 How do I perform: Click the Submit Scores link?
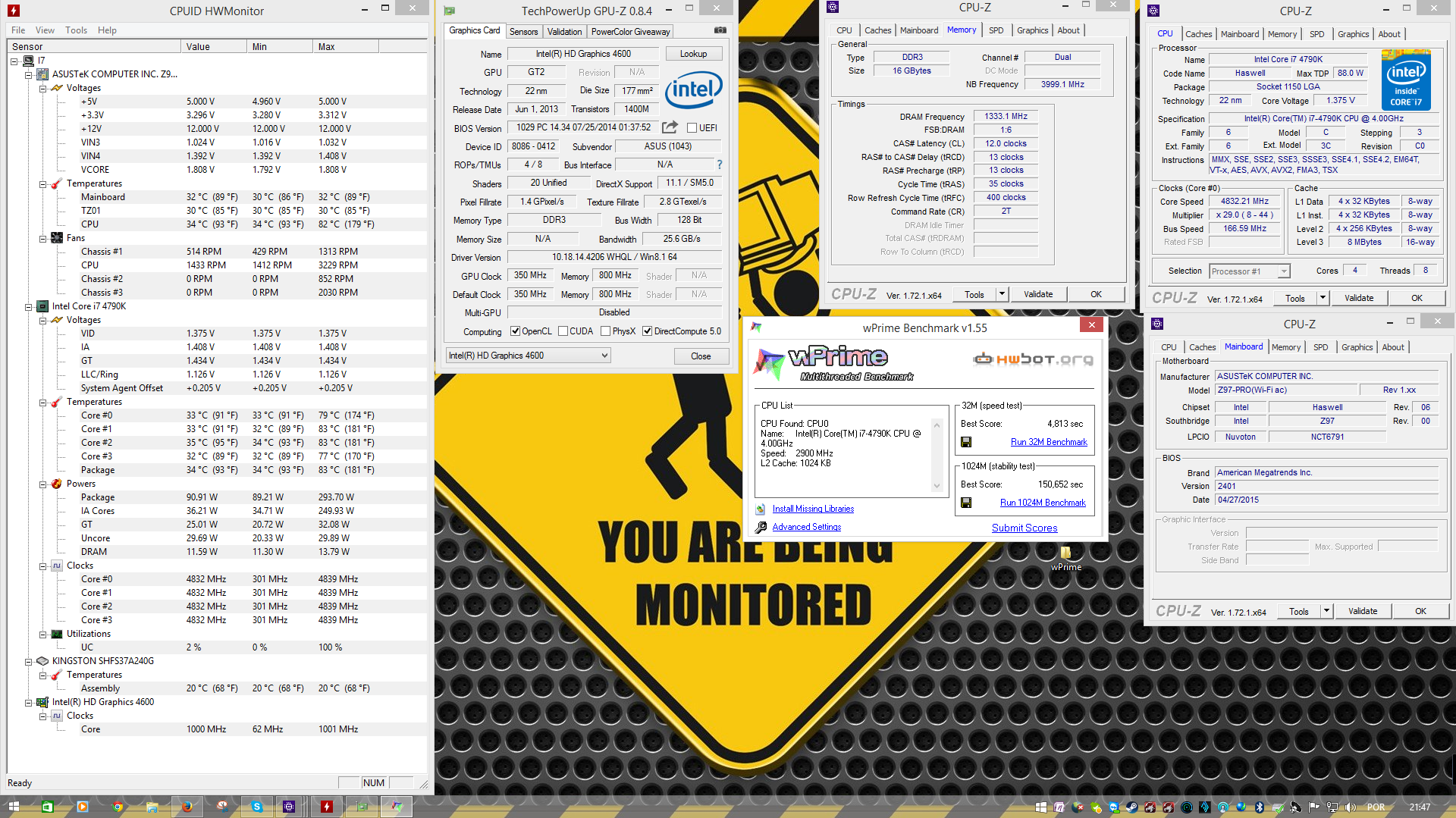(x=1025, y=528)
